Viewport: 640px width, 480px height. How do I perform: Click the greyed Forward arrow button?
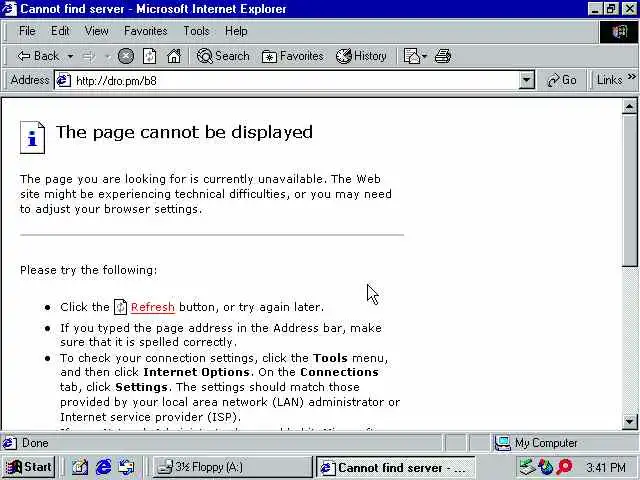[x=88, y=56]
